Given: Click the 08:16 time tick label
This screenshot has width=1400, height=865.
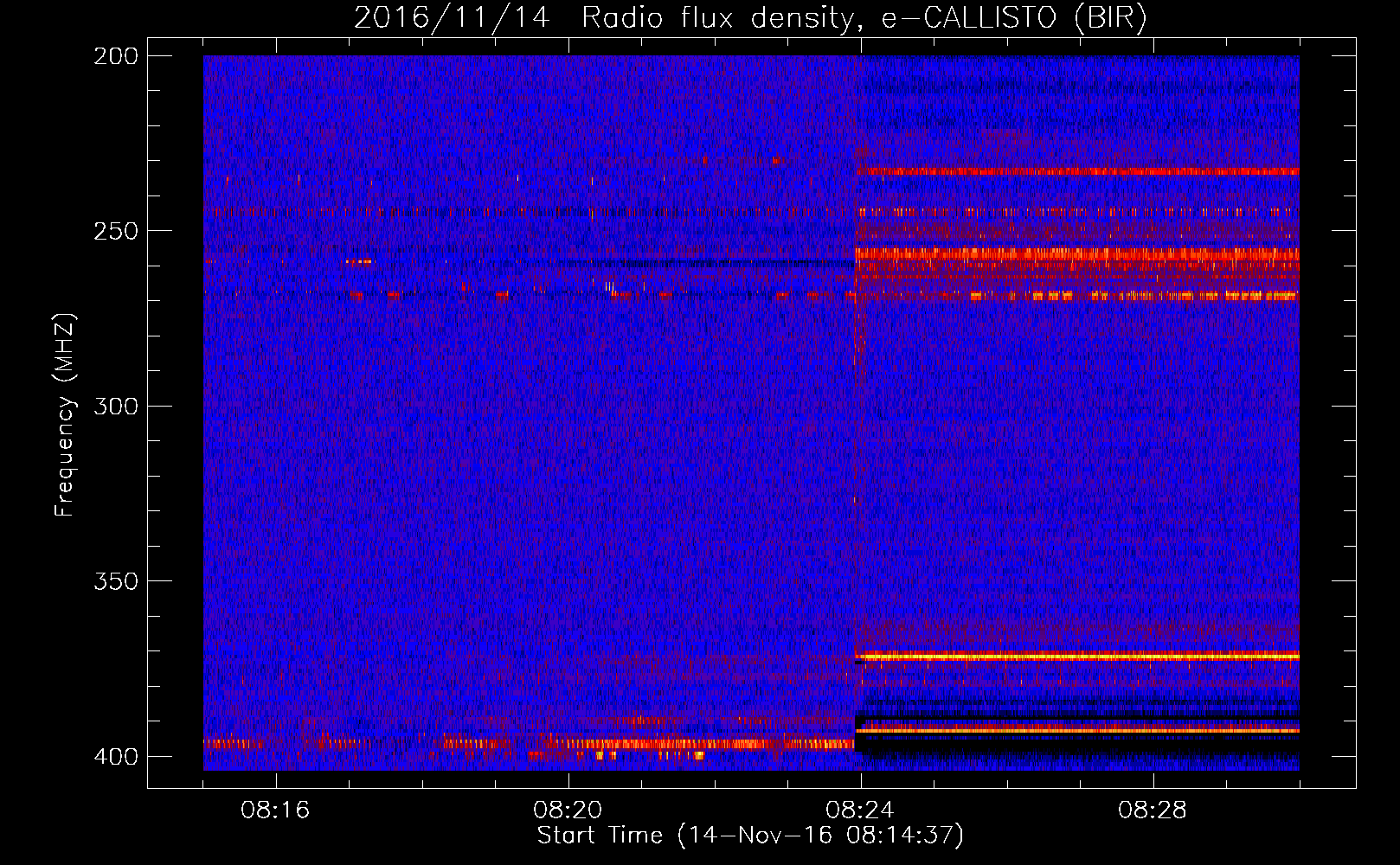Looking at the screenshot, I should pyautogui.click(x=275, y=811).
